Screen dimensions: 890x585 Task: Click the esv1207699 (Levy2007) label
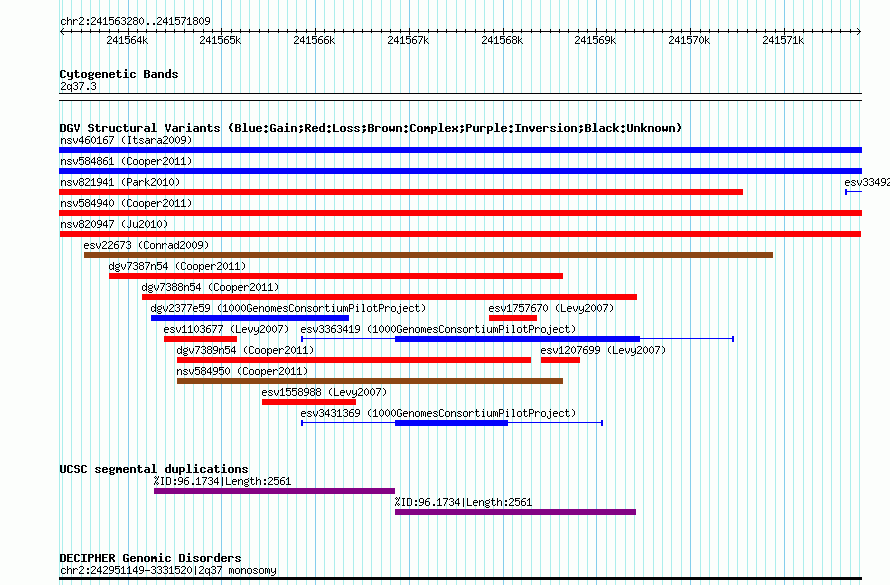[603, 350]
